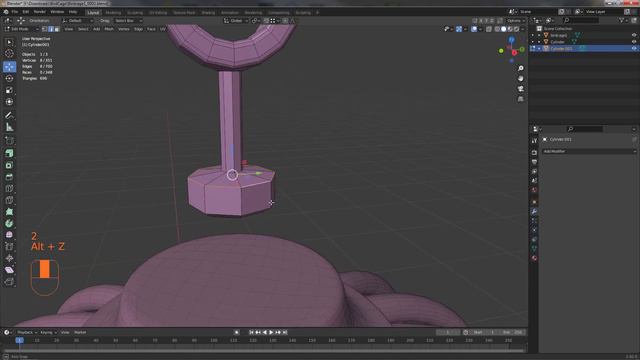This screenshot has width=640, height=360.
Task: Expand the birdcage1 outliner row
Action: (x=539, y=35)
